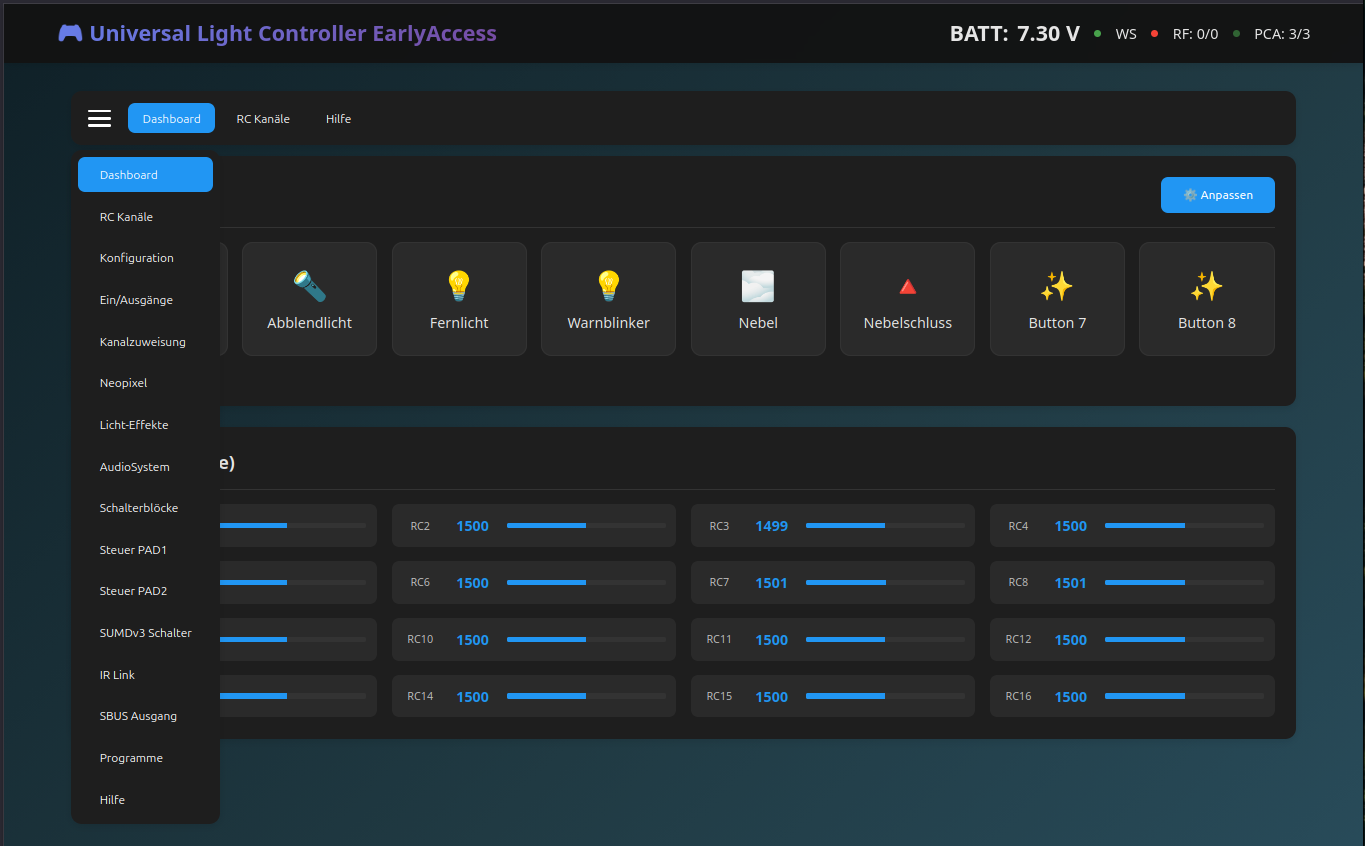Toggle the Fernlicht light bulb button

coord(459,299)
